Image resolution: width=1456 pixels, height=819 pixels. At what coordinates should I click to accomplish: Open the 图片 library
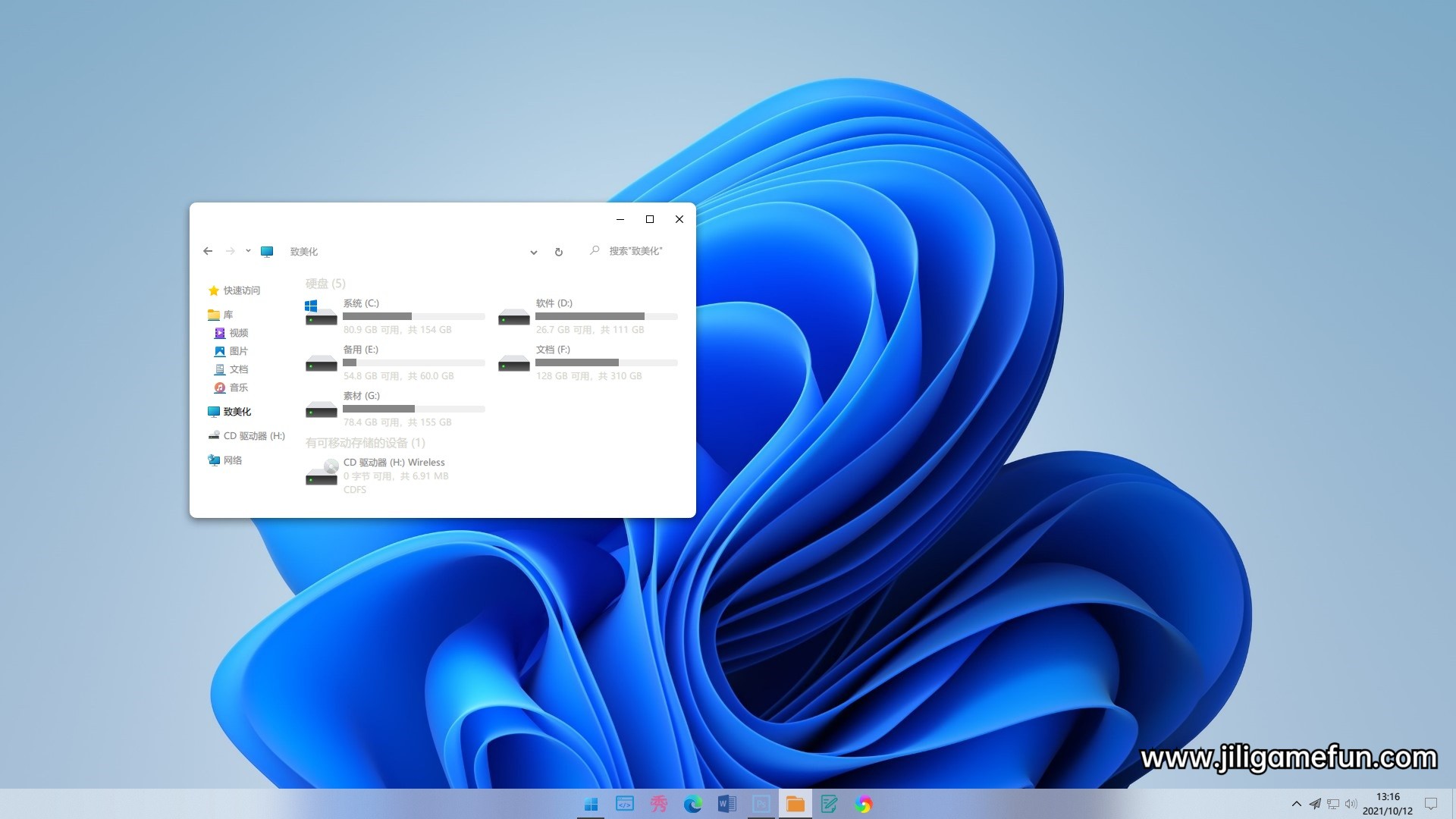tap(231, 351)
